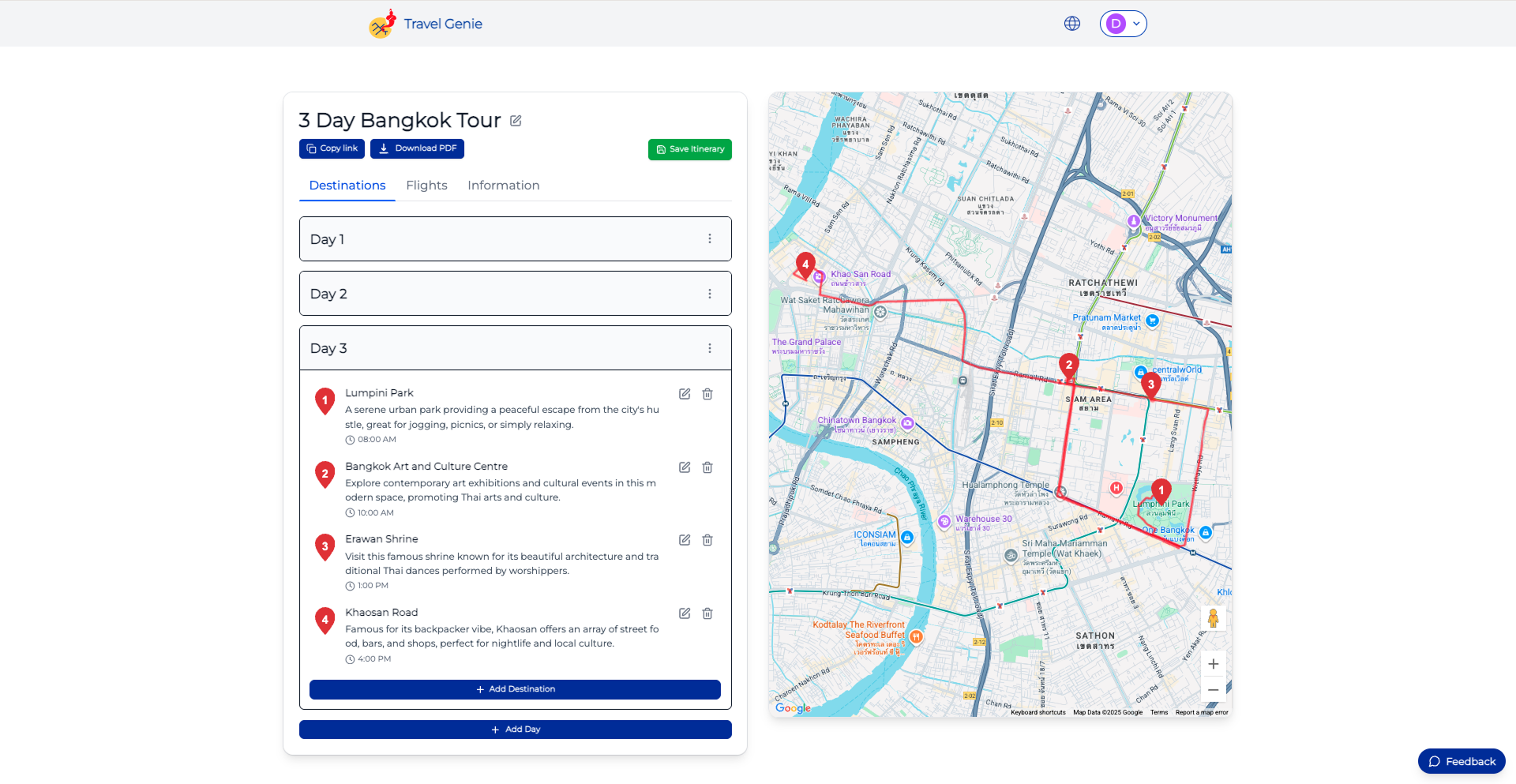Delete Bangkok Art and Culture Centre entry
The height and width of the screenshot is (784, 1516).
(x=707, y=467)
